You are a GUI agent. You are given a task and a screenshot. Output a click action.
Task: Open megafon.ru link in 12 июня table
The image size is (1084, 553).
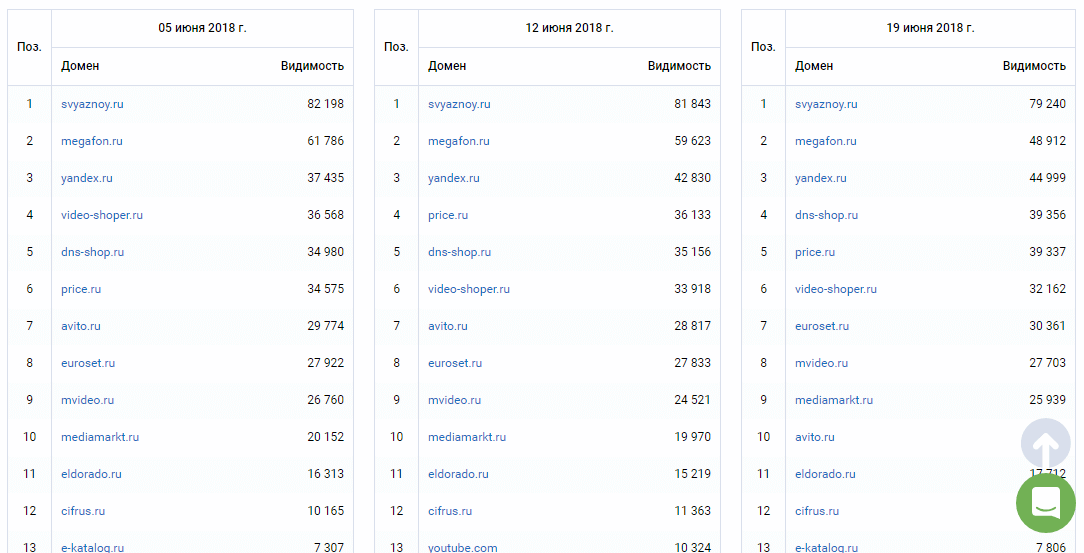coord(458,141)
